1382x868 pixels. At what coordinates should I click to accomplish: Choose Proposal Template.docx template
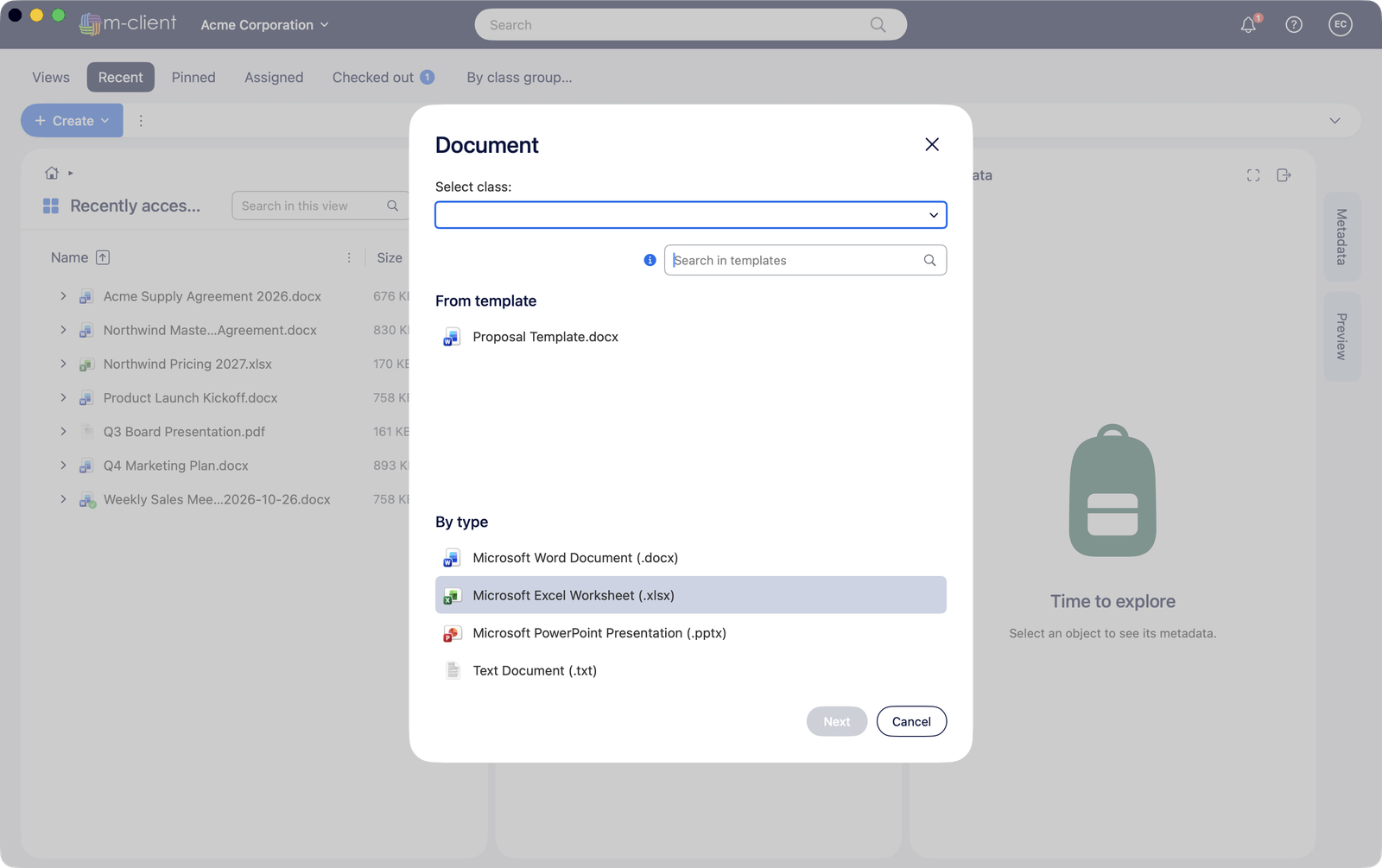691,337
